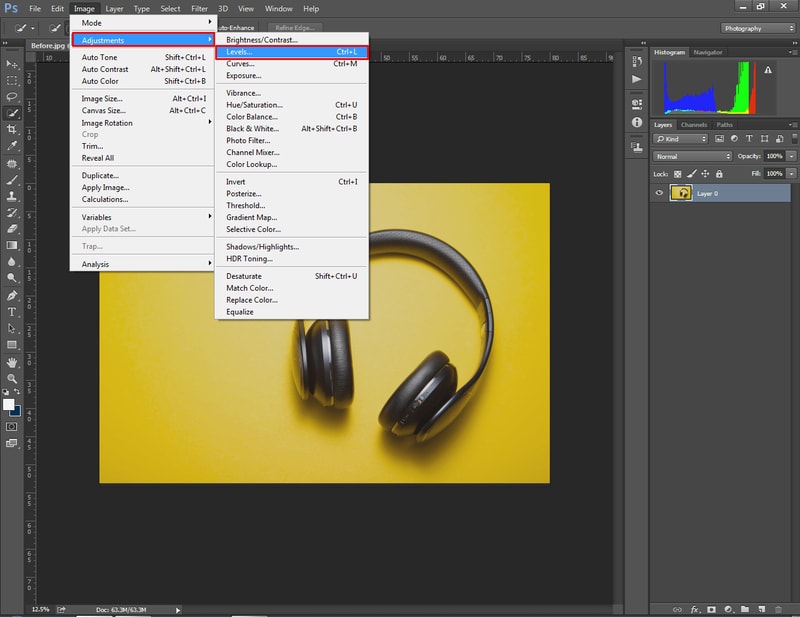Select the Pen tool

[x=11, y=295]
